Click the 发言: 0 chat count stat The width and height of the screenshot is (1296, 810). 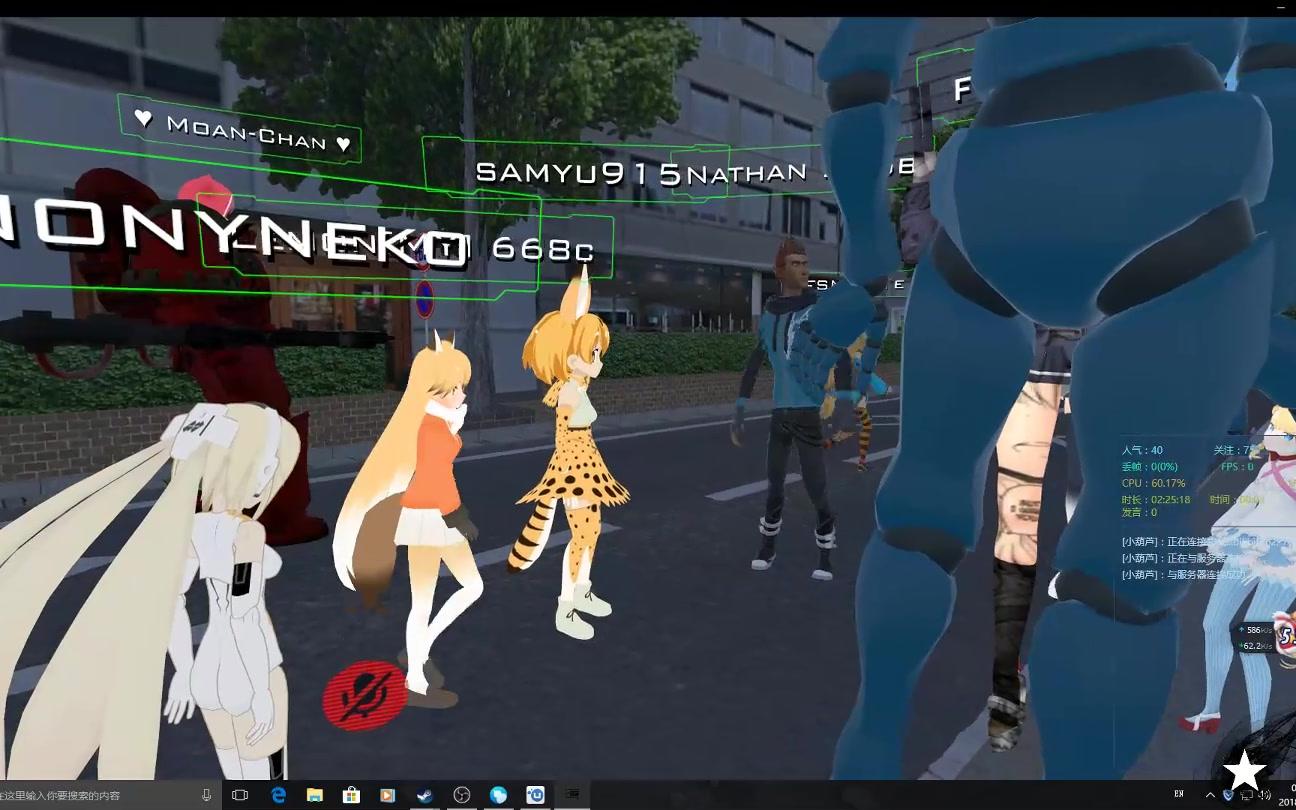click(1139, 512)
